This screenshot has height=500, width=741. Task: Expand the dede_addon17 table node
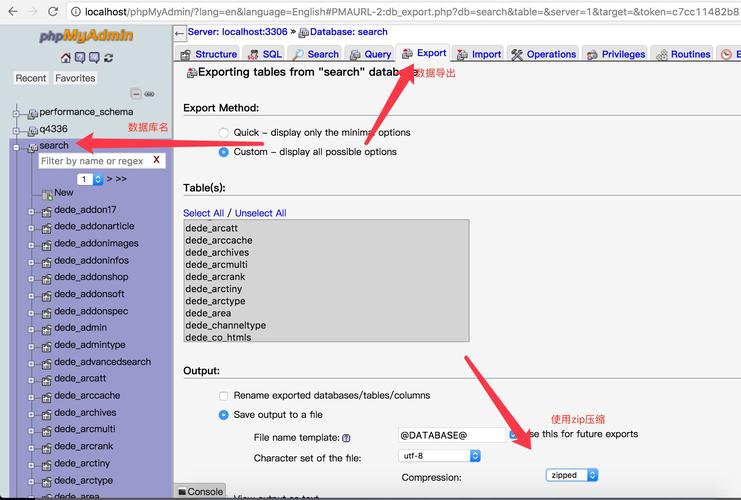[x=31, y=212]
